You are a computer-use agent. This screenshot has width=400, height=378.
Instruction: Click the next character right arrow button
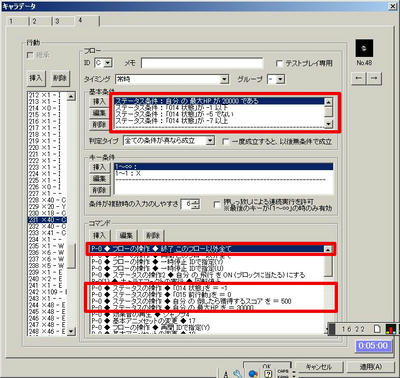374,78
